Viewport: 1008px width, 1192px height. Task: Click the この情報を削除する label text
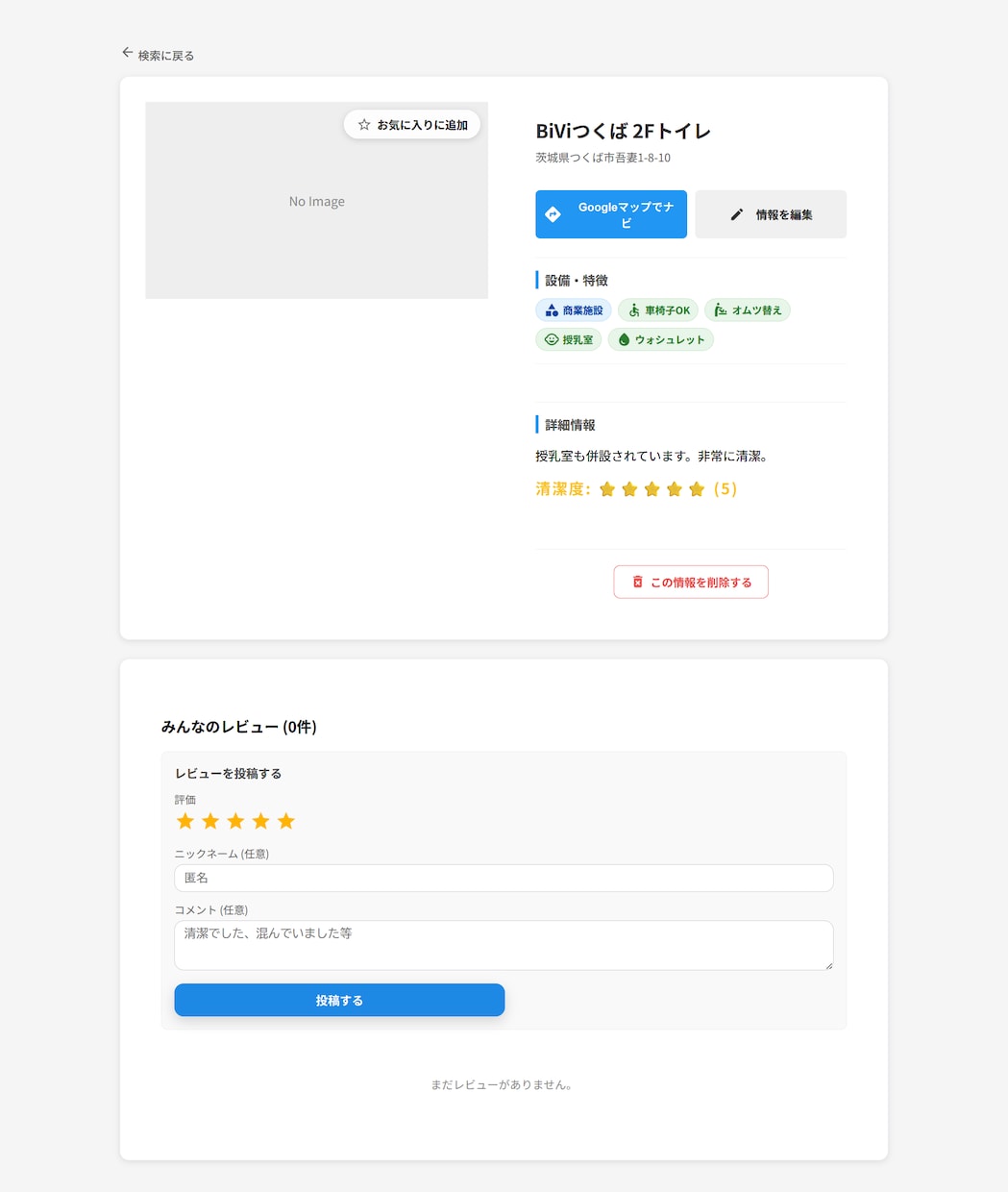(x=701, y=583)
